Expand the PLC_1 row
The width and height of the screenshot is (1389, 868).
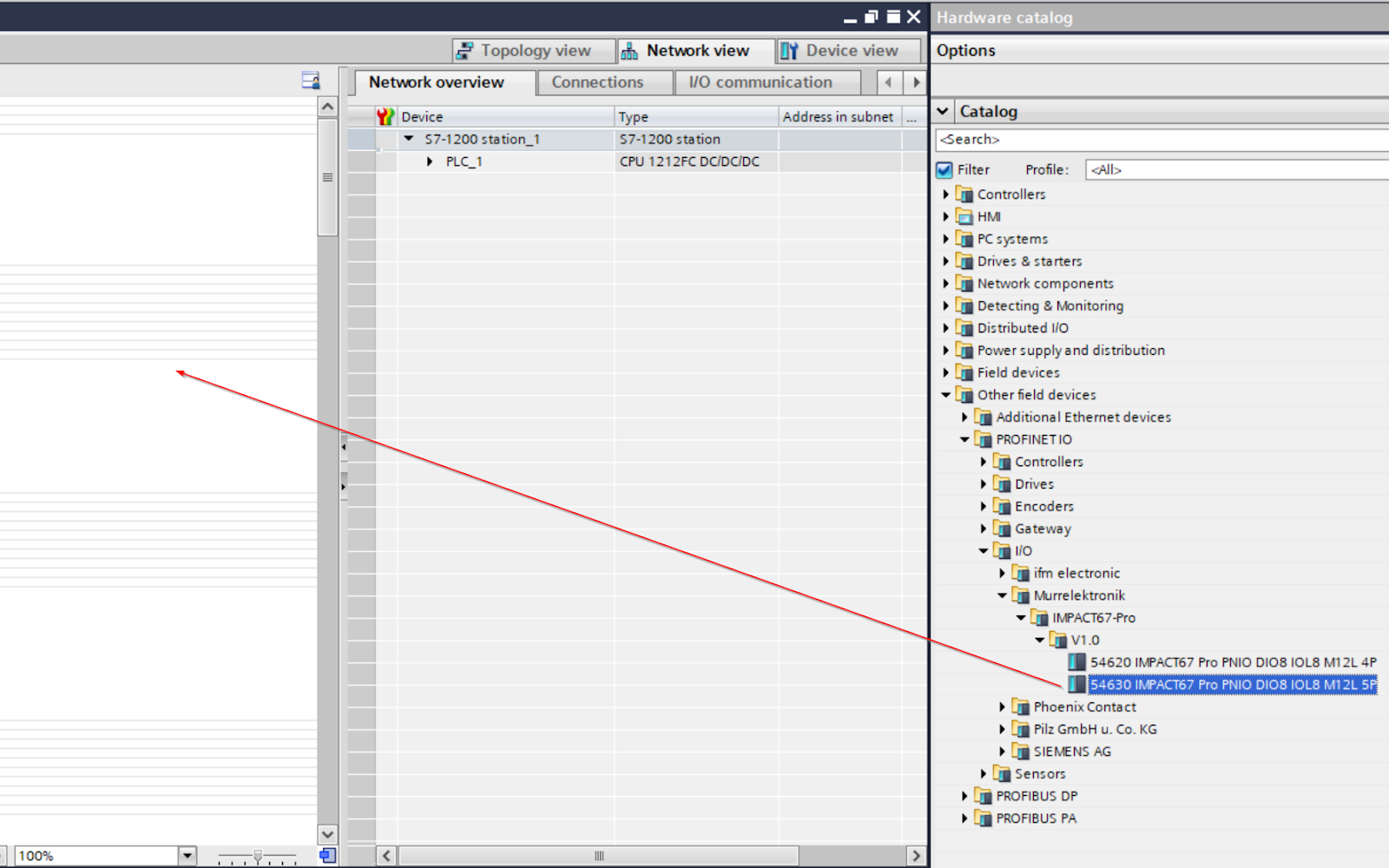click(x=430, y=161)
